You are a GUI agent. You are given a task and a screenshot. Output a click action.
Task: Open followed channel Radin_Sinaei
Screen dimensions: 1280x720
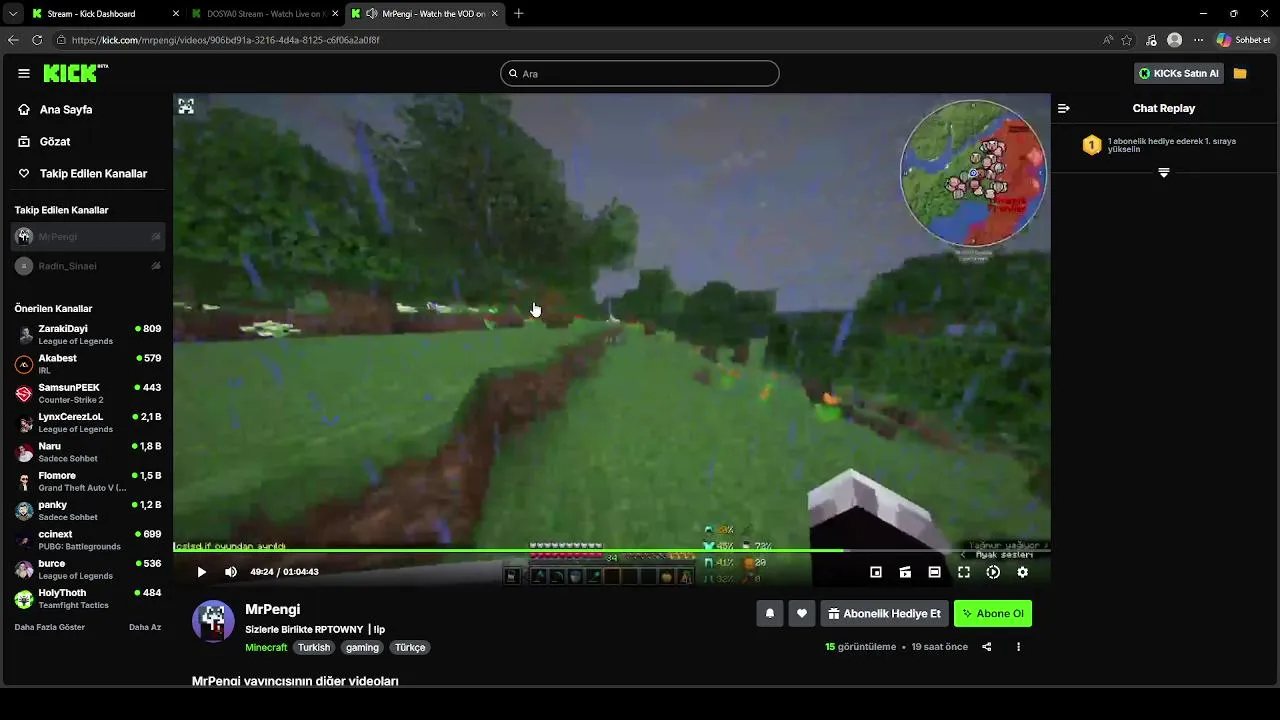tap(88, 266)
